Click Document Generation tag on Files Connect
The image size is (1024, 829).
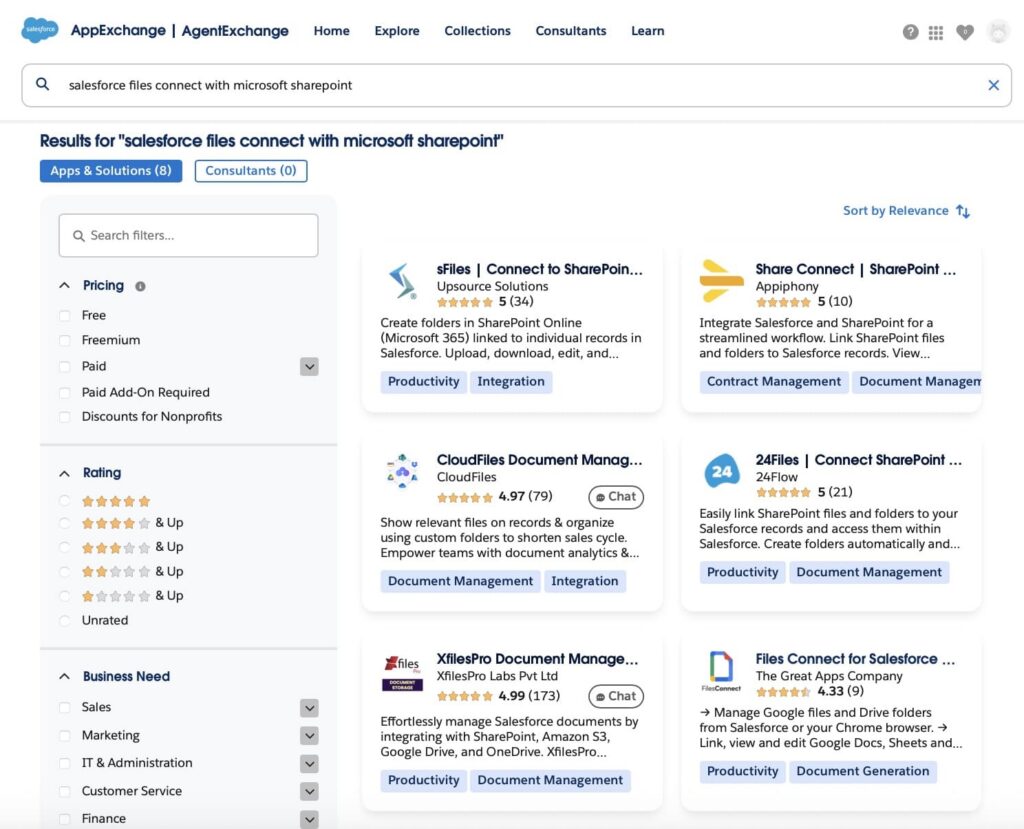pyautogui.click(x=863, y=771)
